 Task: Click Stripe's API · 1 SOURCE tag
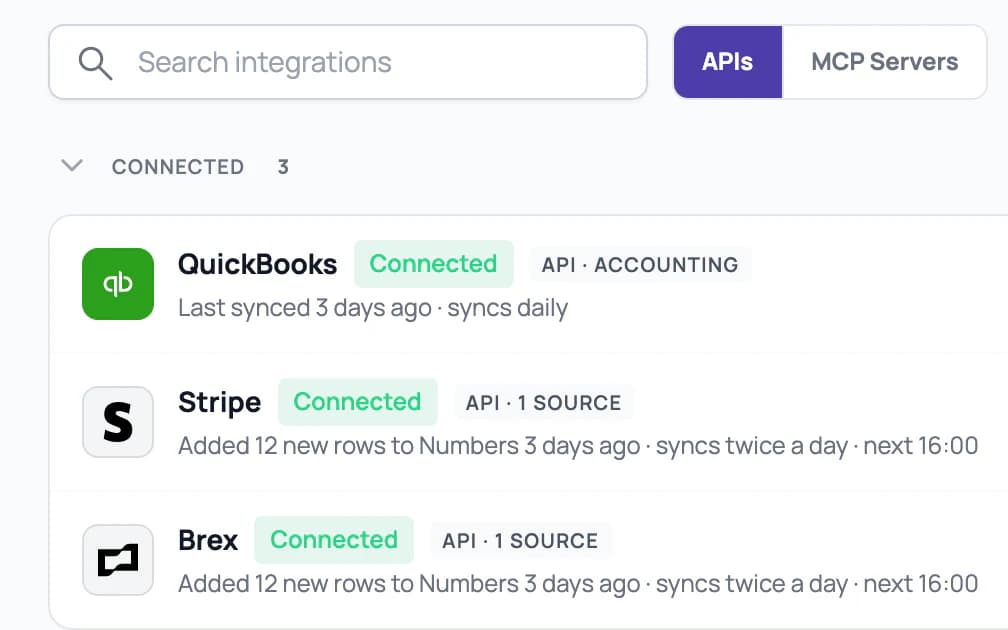point(544,402)
